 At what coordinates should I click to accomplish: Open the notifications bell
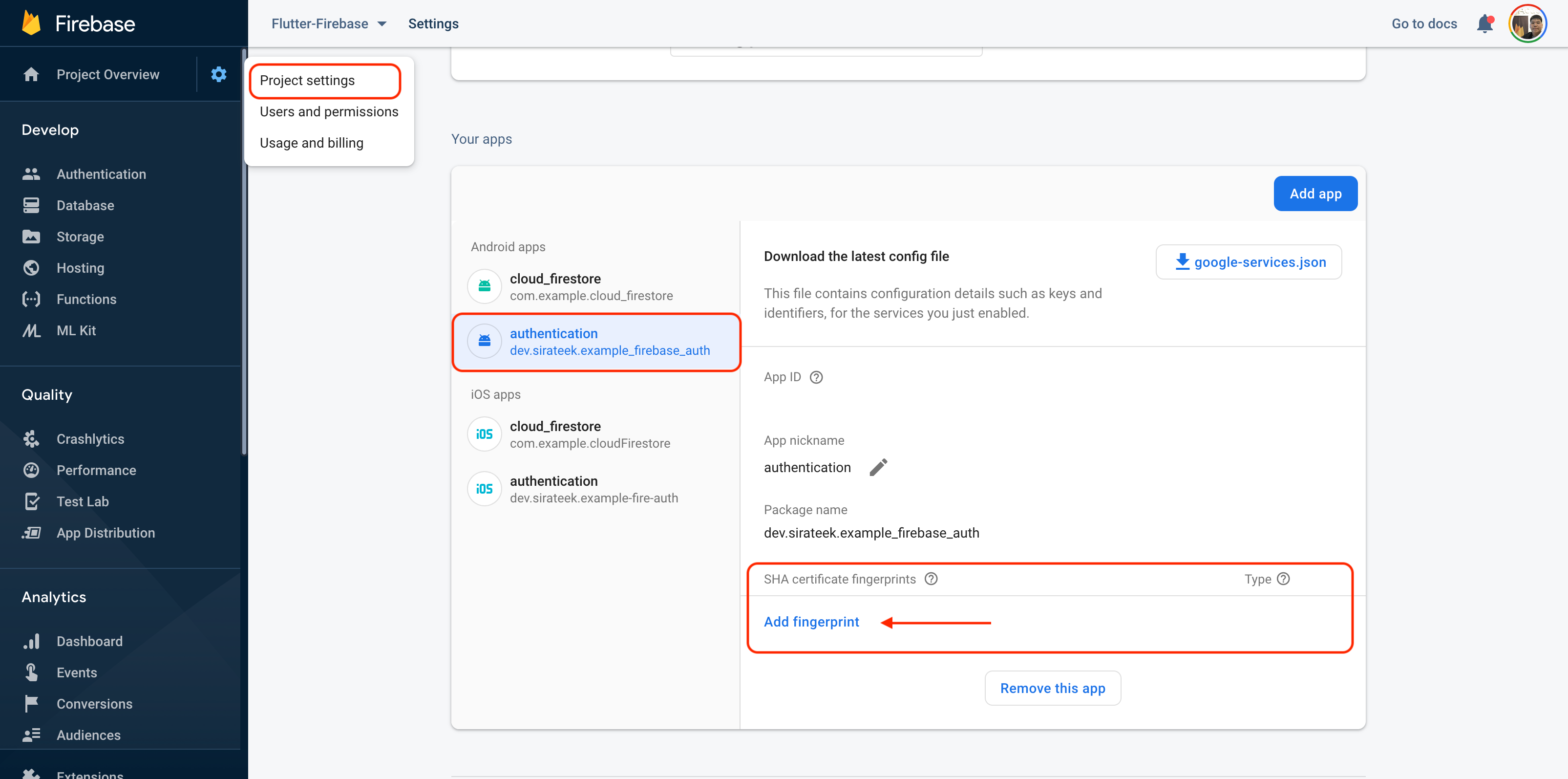1484,23
